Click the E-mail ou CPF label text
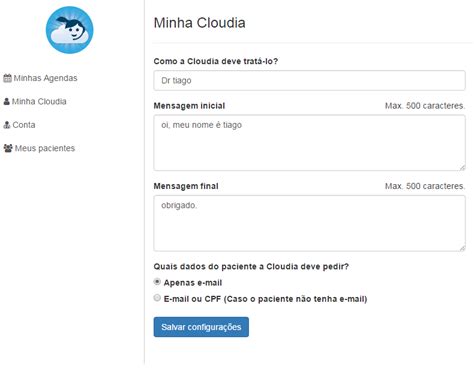The height and width of the screenshot is (375, 474). coord(265,299)
